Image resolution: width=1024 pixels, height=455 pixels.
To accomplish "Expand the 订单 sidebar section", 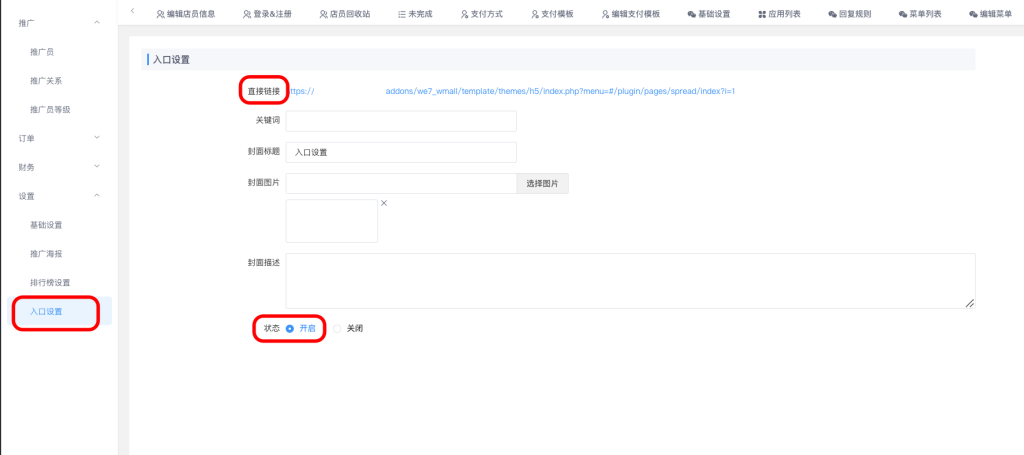I will [96, 138].
